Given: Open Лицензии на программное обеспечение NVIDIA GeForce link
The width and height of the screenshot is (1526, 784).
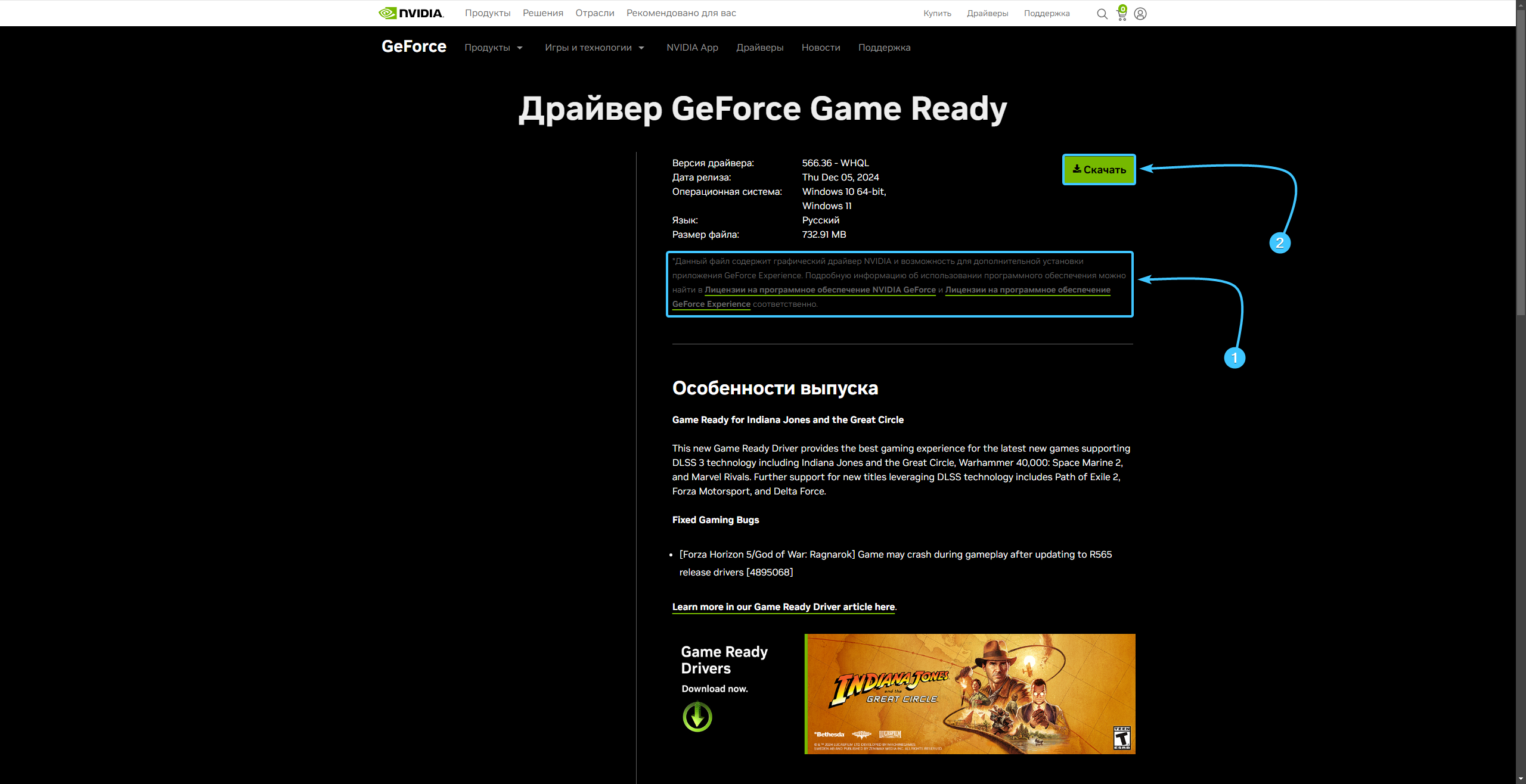Looking at the screenshot, I should (820, 290).
